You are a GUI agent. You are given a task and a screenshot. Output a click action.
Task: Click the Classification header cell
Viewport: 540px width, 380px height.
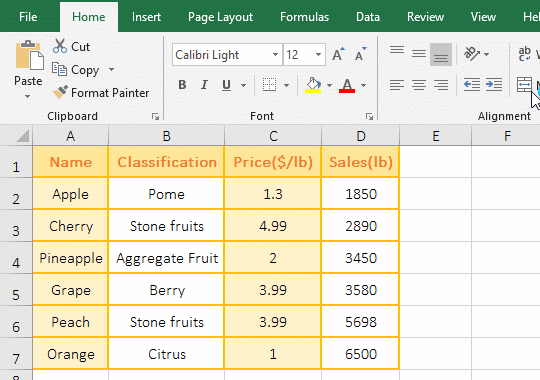(166, 162)
